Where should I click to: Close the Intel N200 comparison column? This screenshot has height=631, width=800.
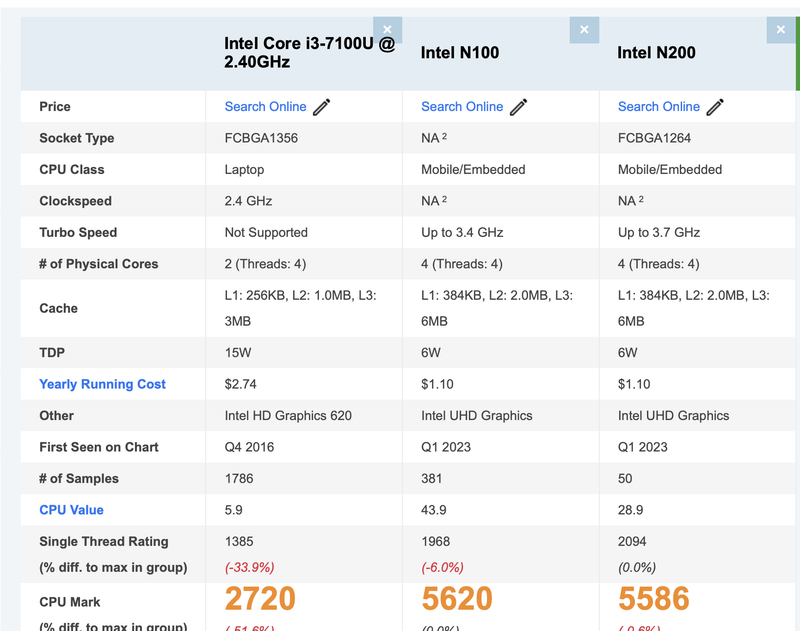[x=781, y=30]
